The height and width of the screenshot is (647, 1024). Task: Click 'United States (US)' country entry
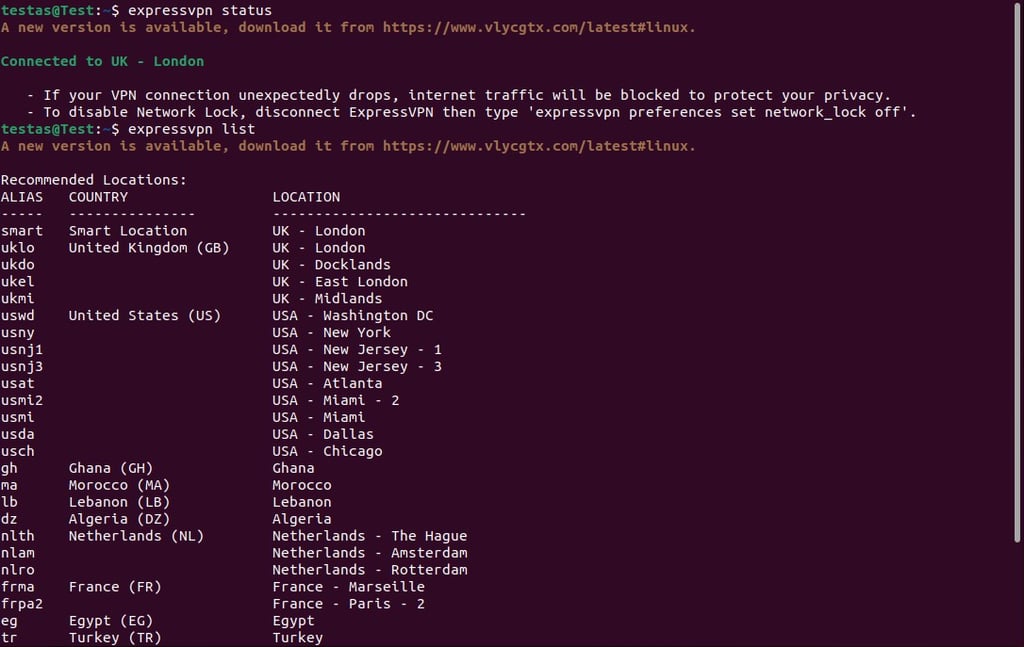[x=145, y=316]
